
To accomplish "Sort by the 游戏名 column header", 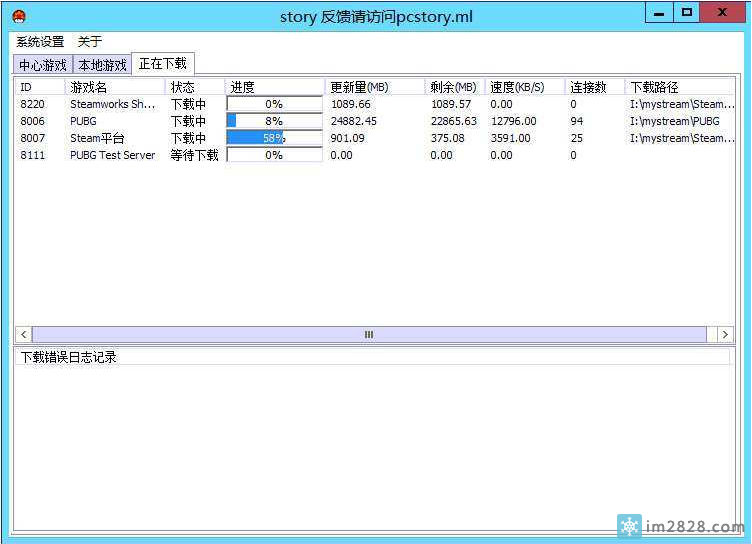I will (x=115, y=87).
